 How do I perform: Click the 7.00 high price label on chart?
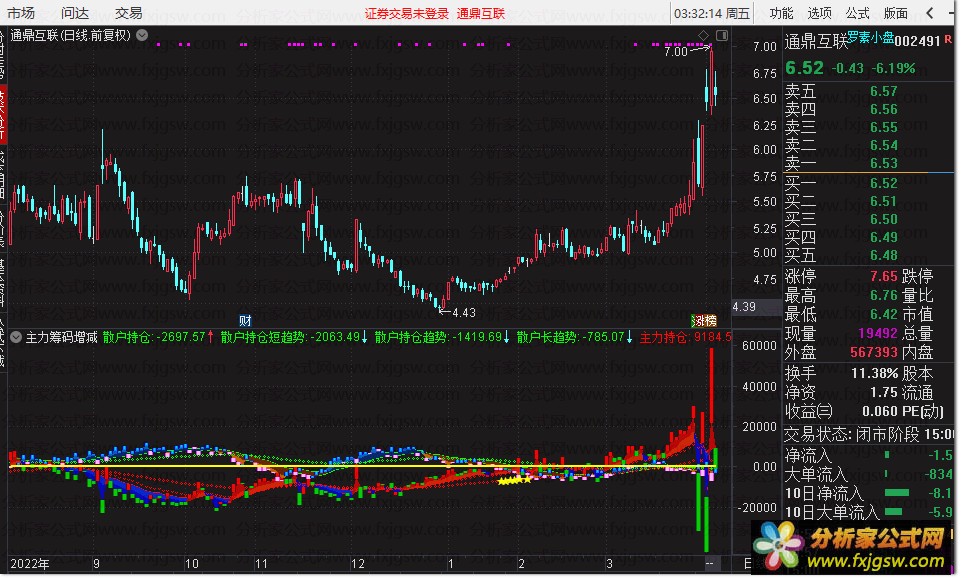676,52
